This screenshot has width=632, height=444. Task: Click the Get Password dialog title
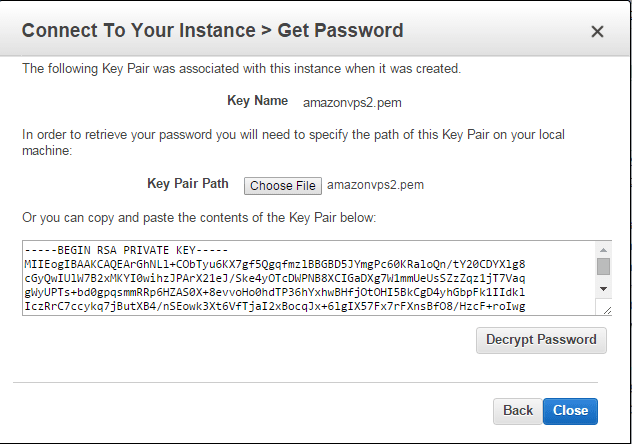(212, 31)
